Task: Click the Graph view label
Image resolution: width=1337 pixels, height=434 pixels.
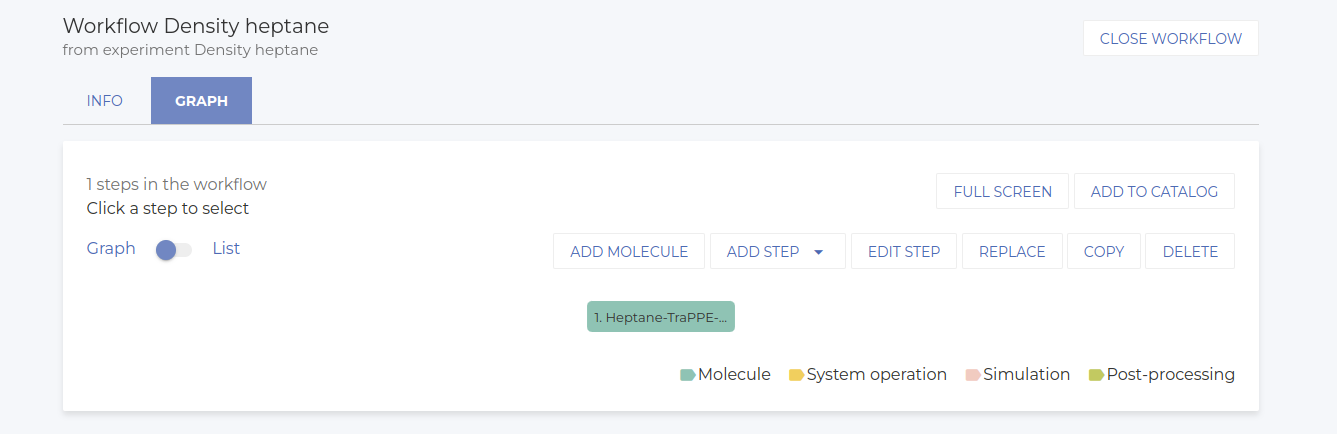Action: pos(111,249)
